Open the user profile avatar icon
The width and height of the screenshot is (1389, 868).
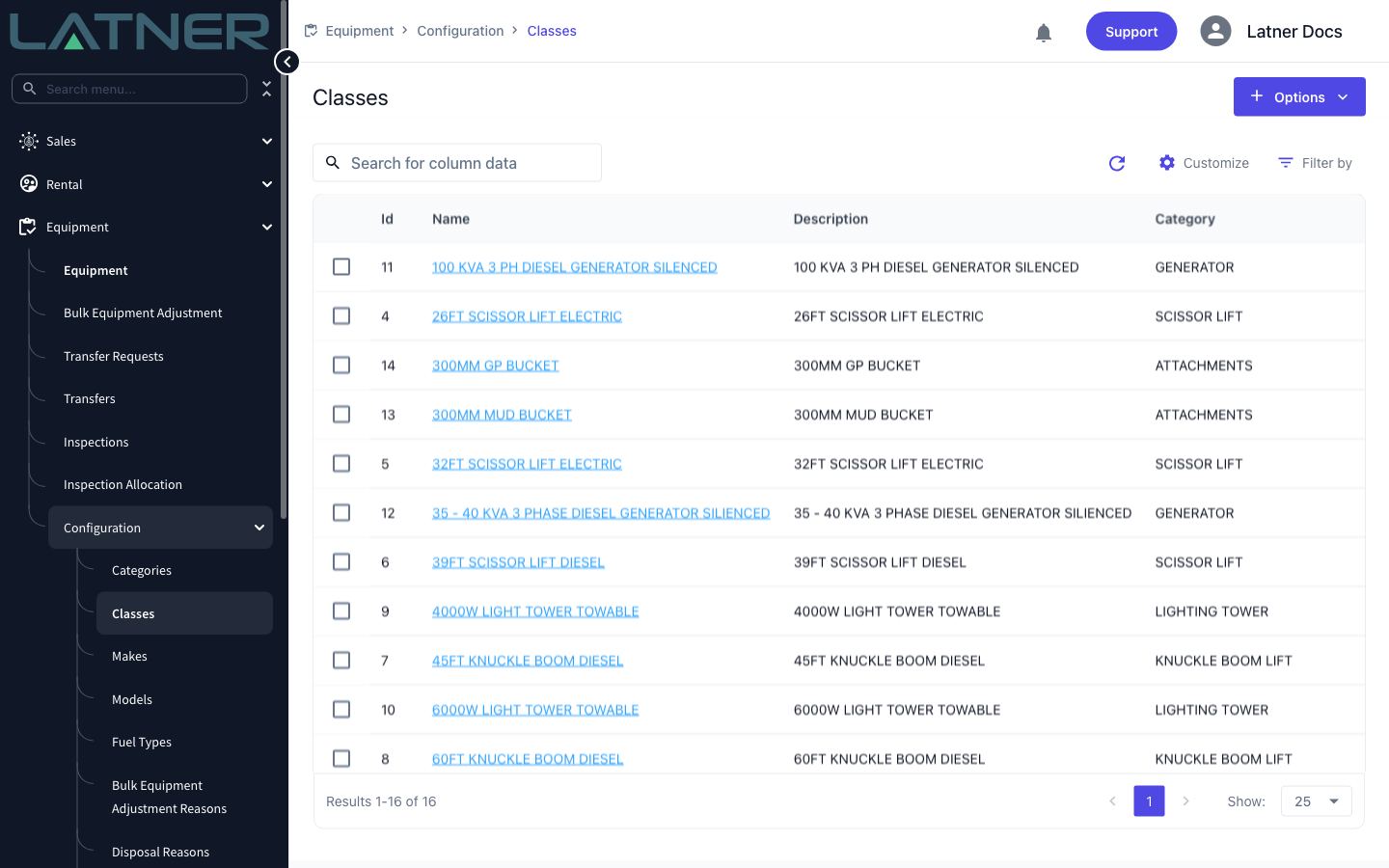pos(1215,31)
